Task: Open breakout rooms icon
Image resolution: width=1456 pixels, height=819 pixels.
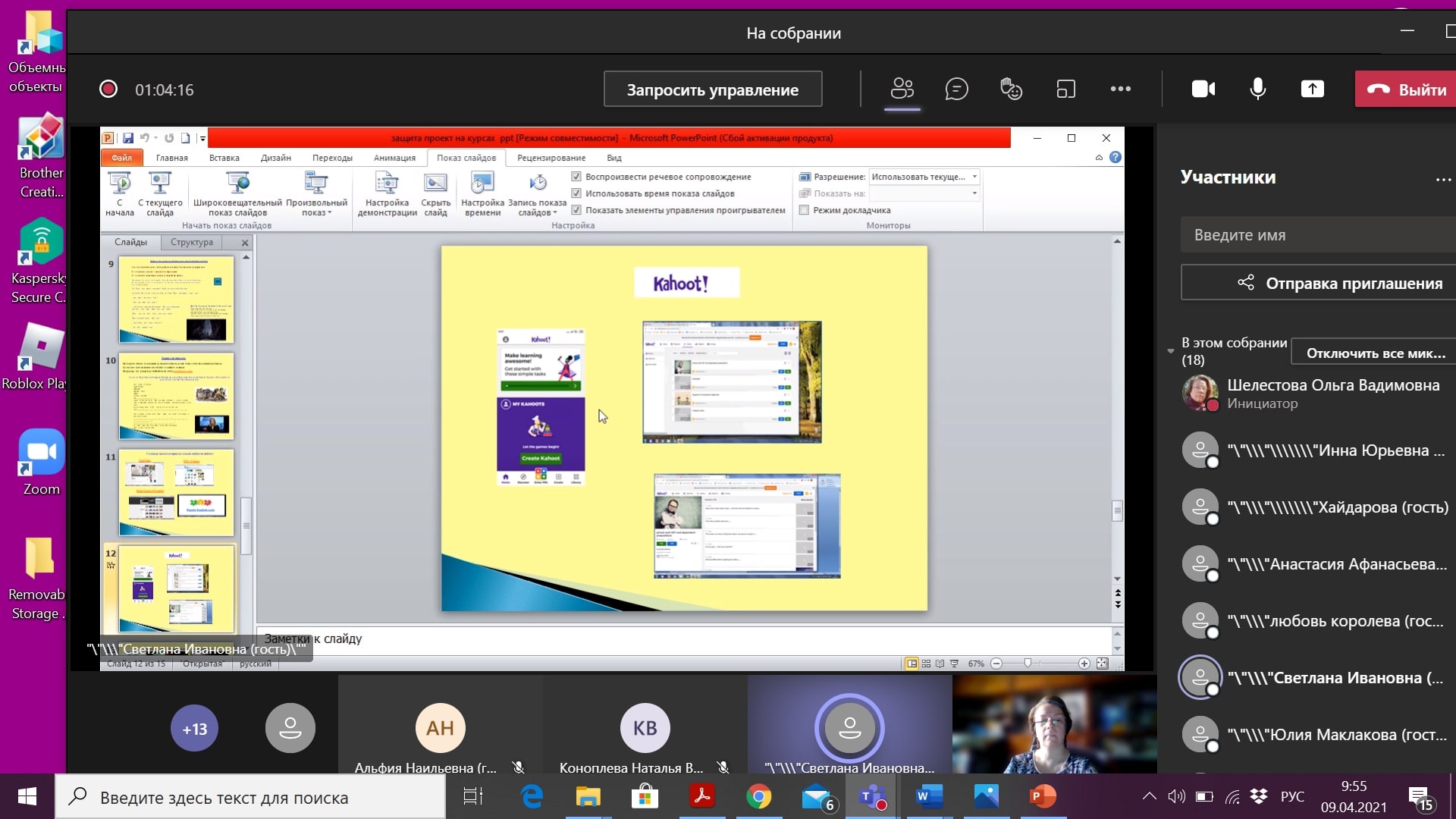Action: coord(1065,89)
